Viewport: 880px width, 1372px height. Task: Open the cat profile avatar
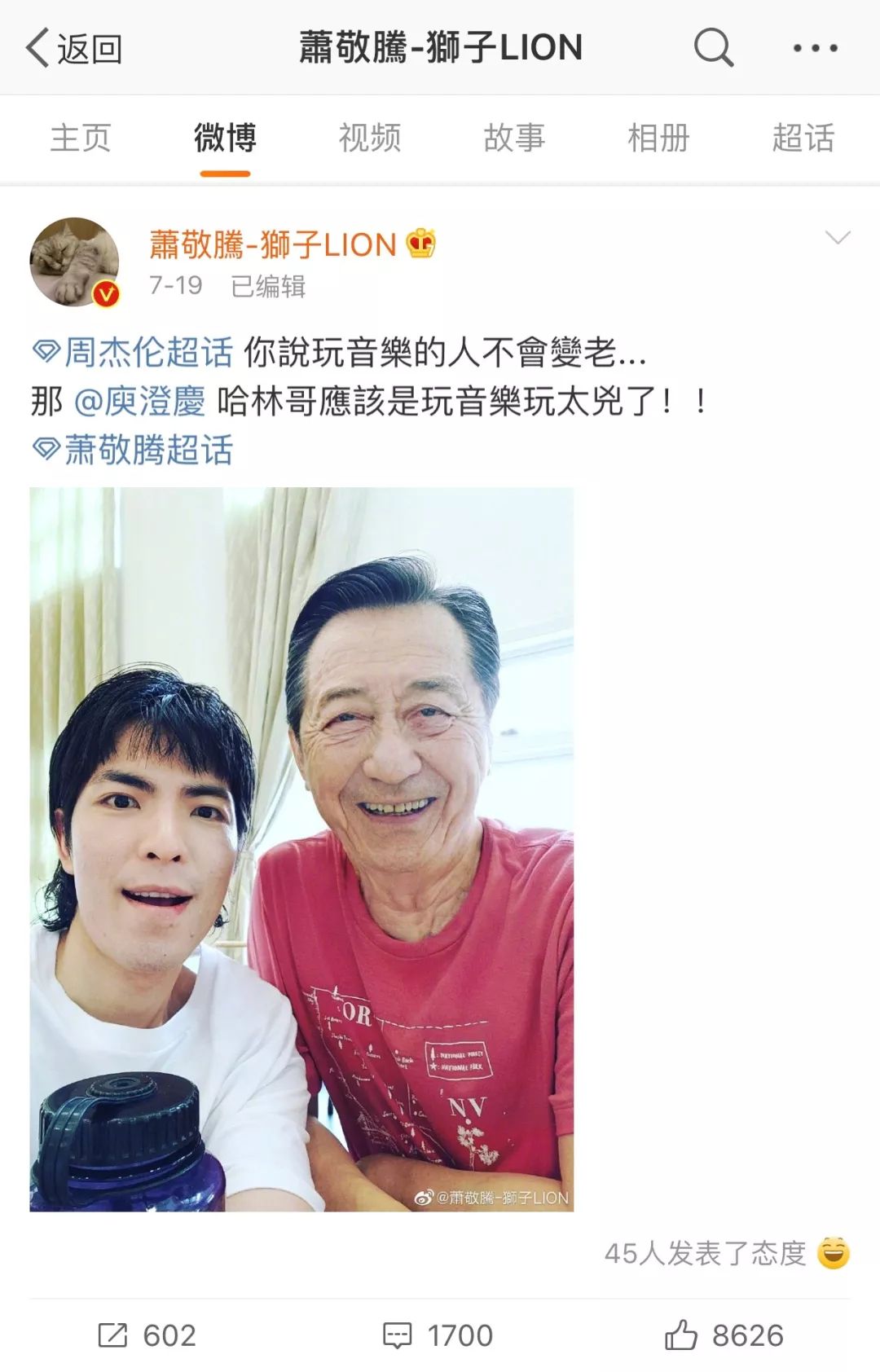(75, 262)
